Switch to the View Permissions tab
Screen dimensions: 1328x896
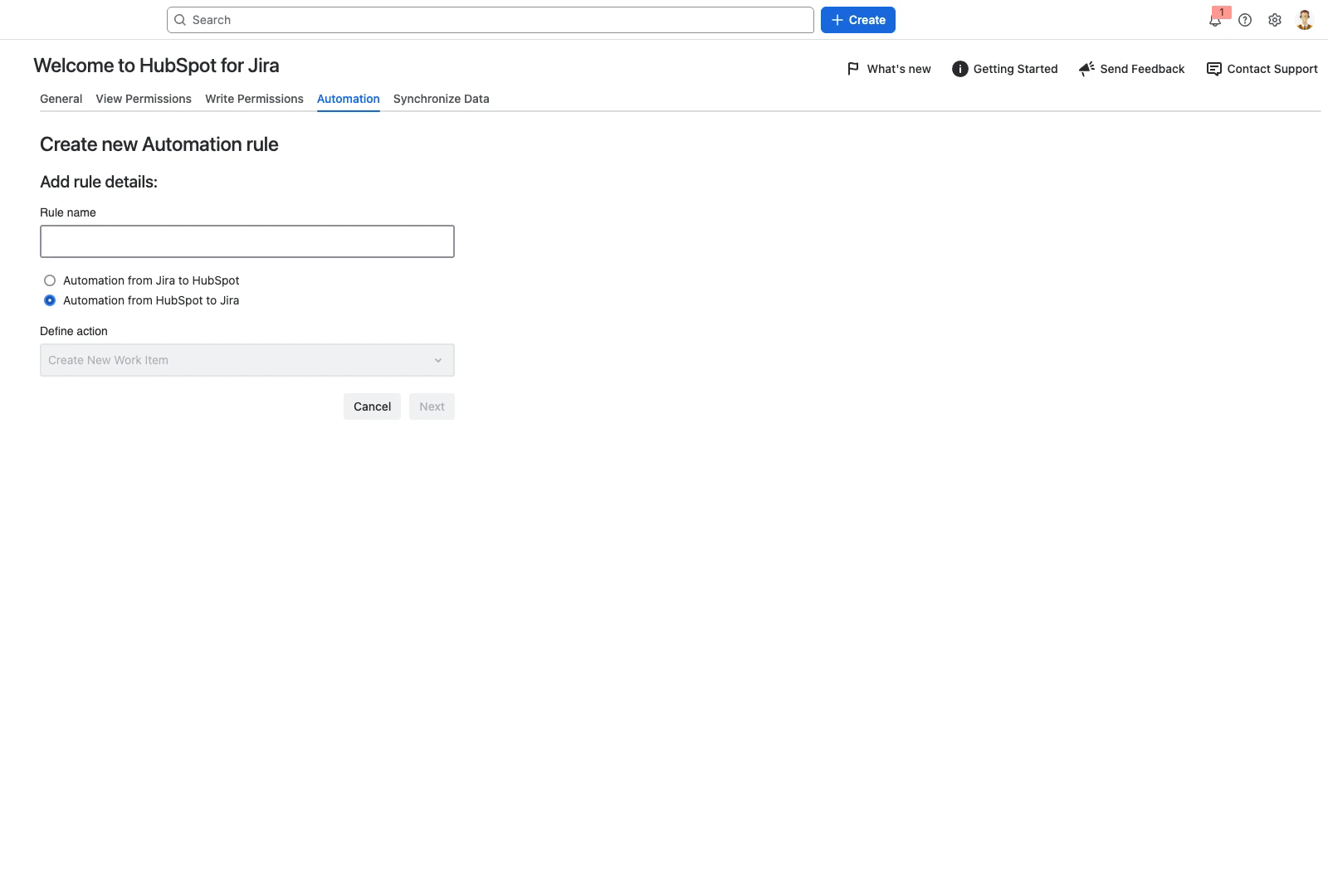click(x=144, y=99)
